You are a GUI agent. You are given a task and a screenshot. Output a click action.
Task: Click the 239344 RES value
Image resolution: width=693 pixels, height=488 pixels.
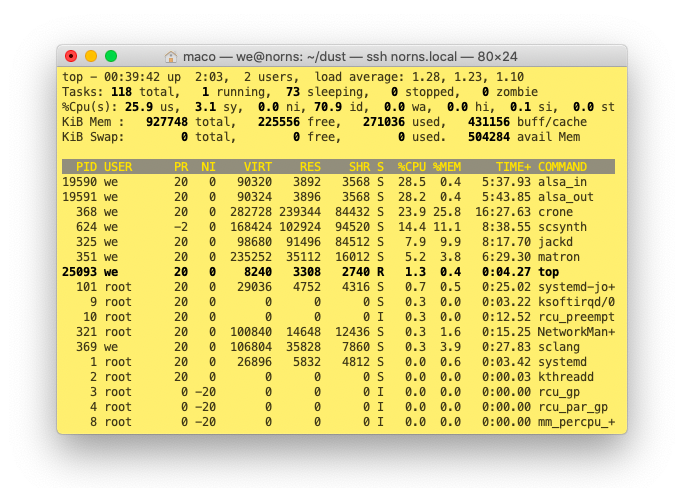300,212
